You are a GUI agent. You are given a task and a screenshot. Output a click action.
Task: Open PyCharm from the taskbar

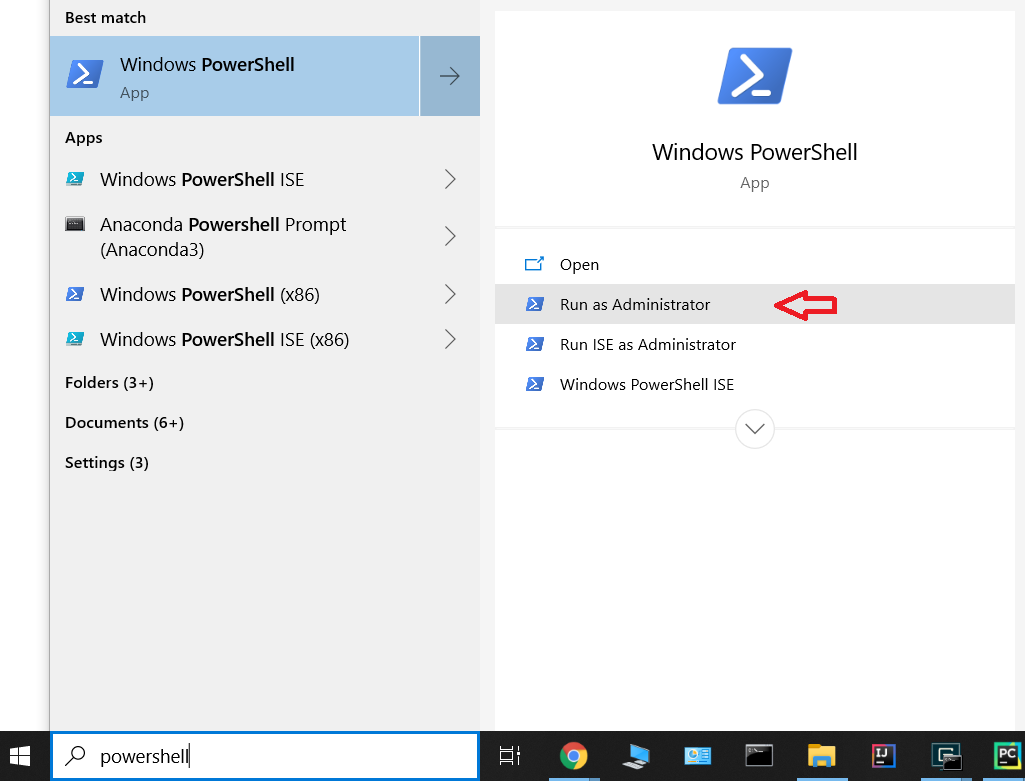(x=1007, y=756)
